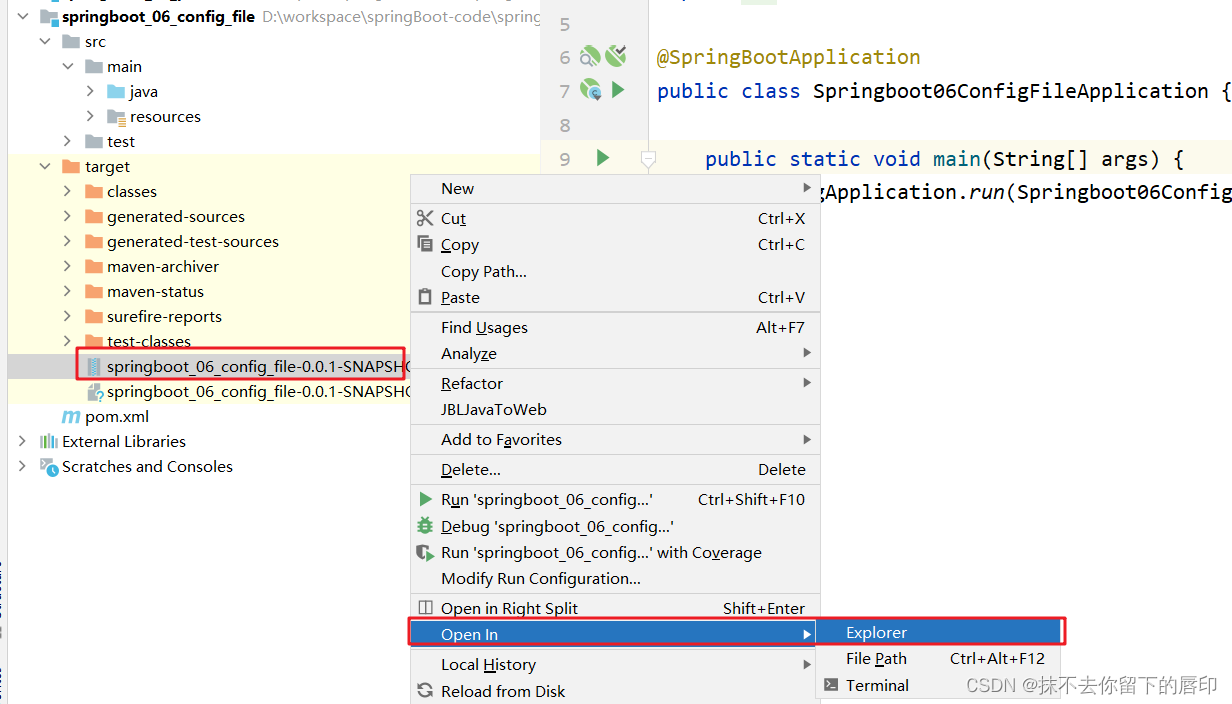Select Find Usages menu entry

tap(615, 327)
